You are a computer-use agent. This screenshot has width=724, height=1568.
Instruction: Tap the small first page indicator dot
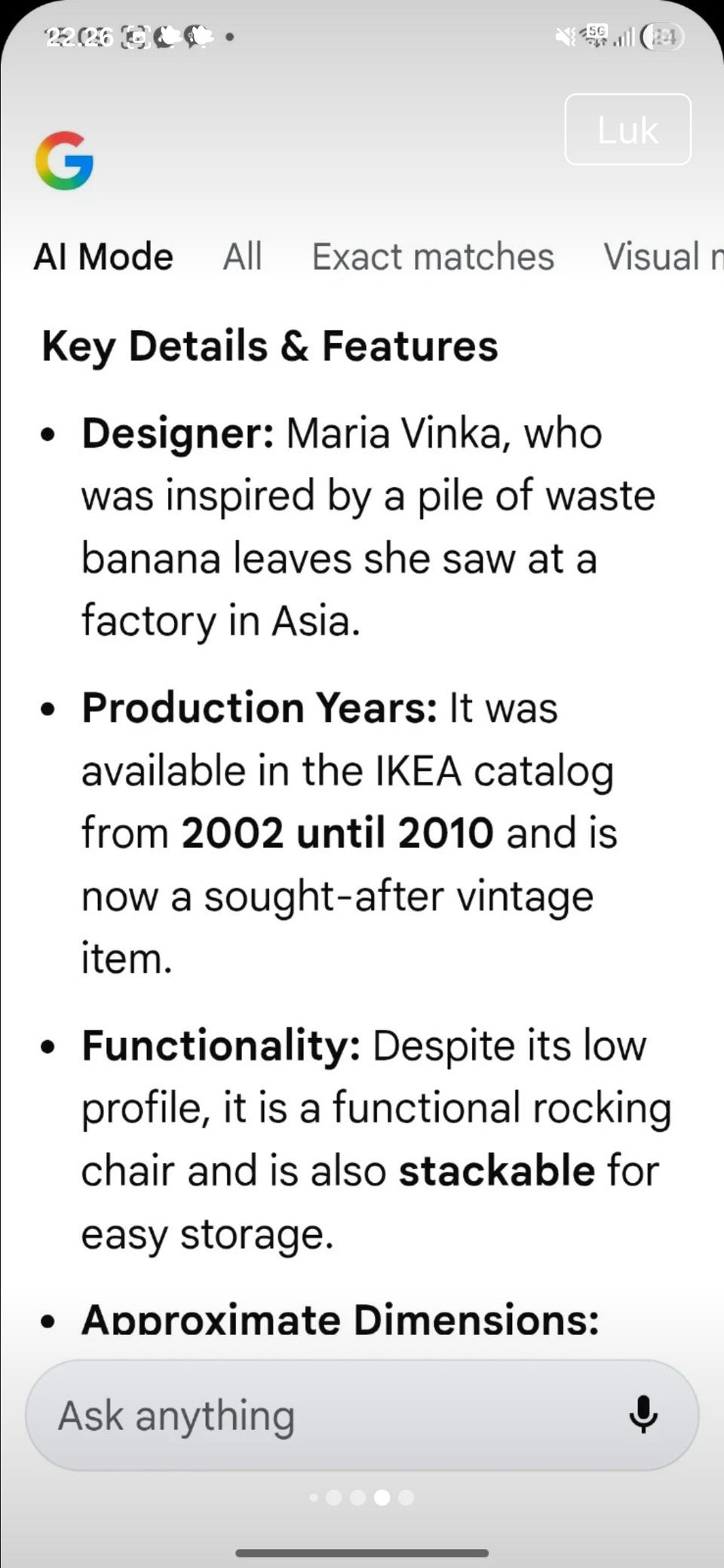[314, 1497]
